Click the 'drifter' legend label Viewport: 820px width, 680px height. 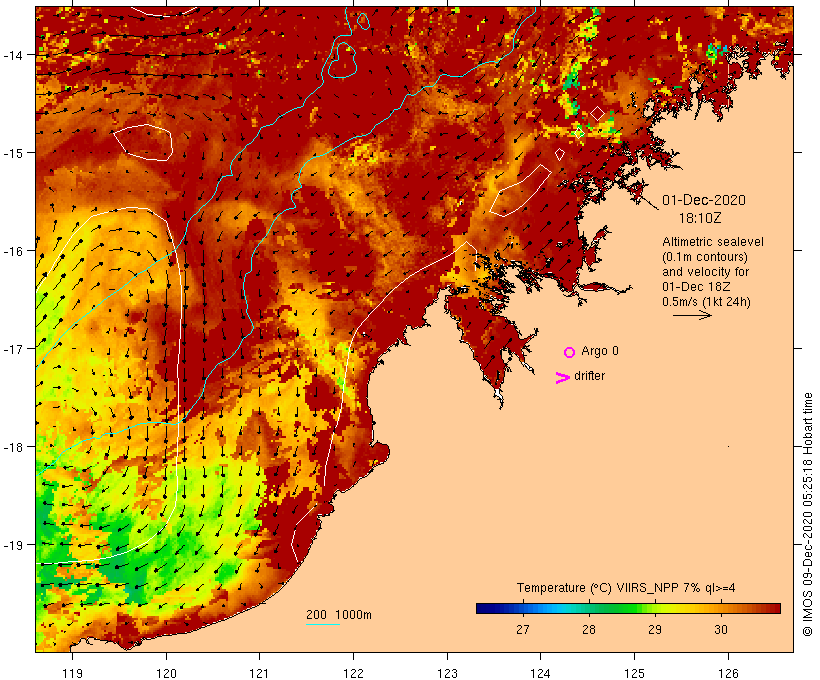[589, 376]
